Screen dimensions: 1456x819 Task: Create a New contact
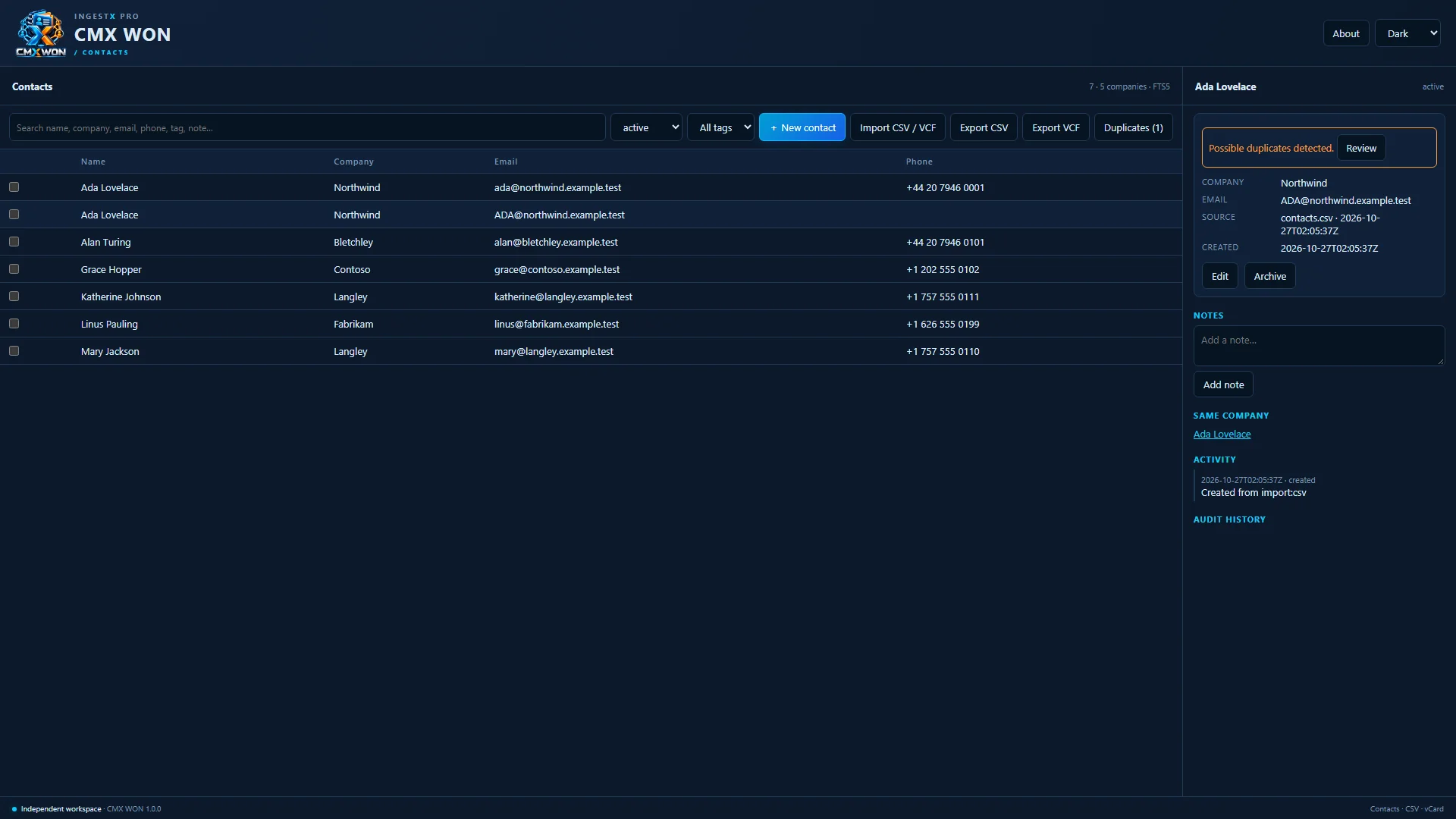(802, 127)
